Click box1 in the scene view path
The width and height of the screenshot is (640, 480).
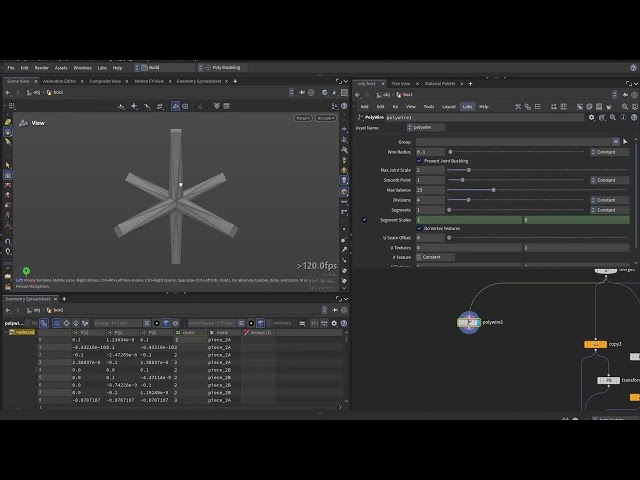(55, 93)
